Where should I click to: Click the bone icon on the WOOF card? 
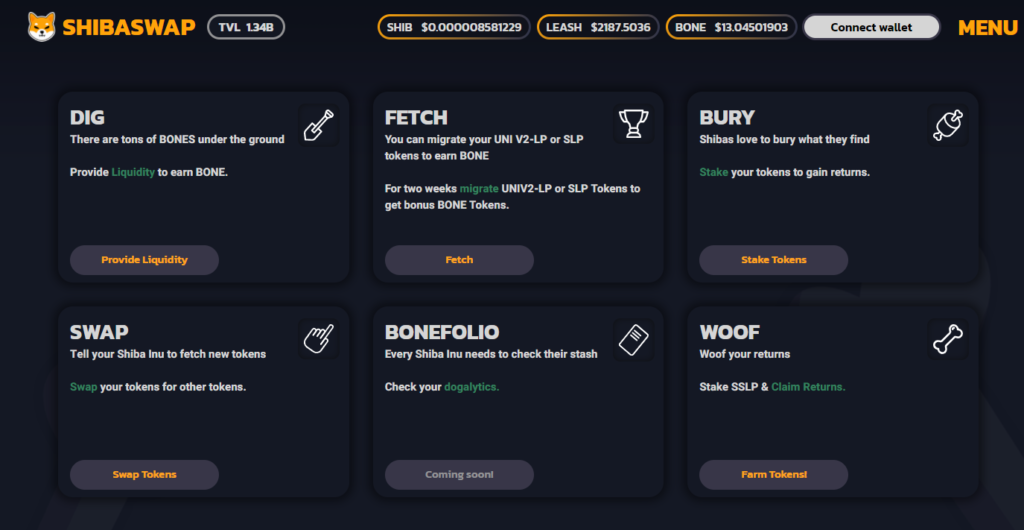point(948,339)
